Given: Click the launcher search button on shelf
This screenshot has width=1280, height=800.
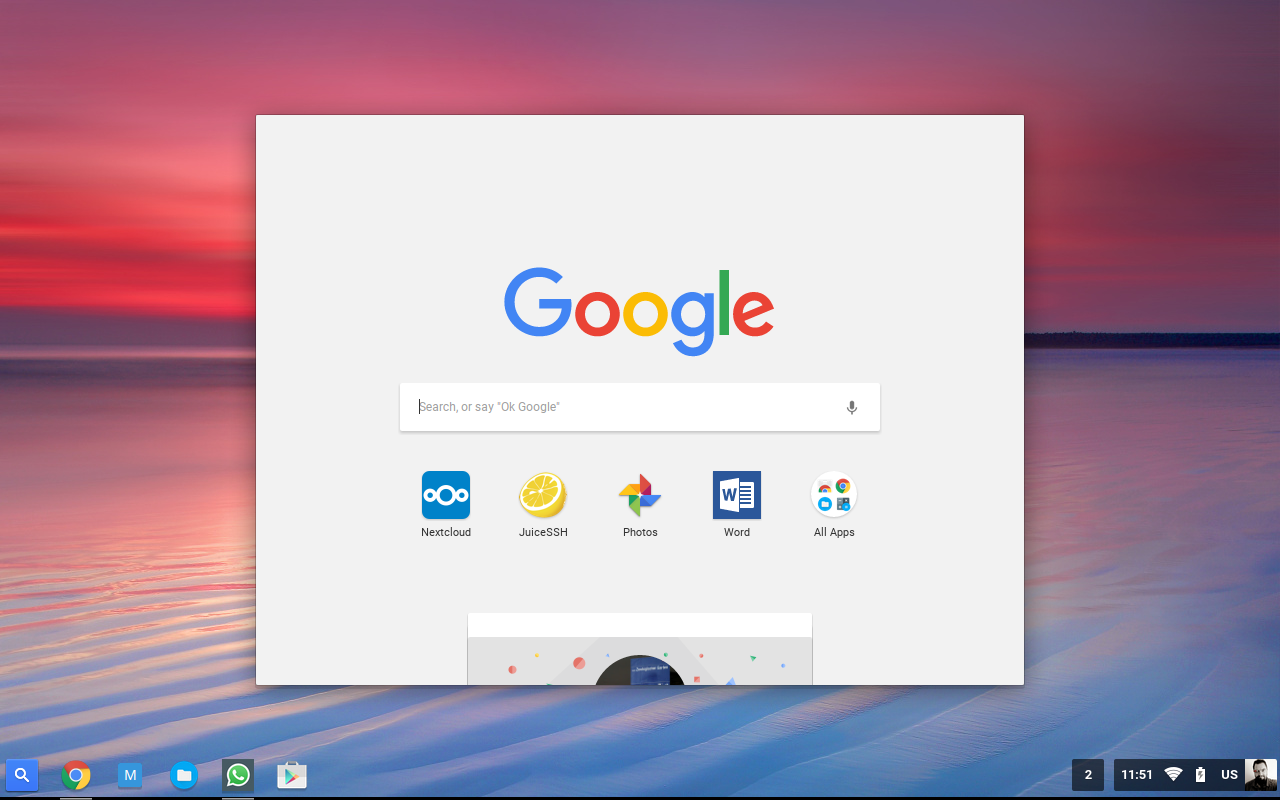Looking at the screenshot, I should click(22, 775).
